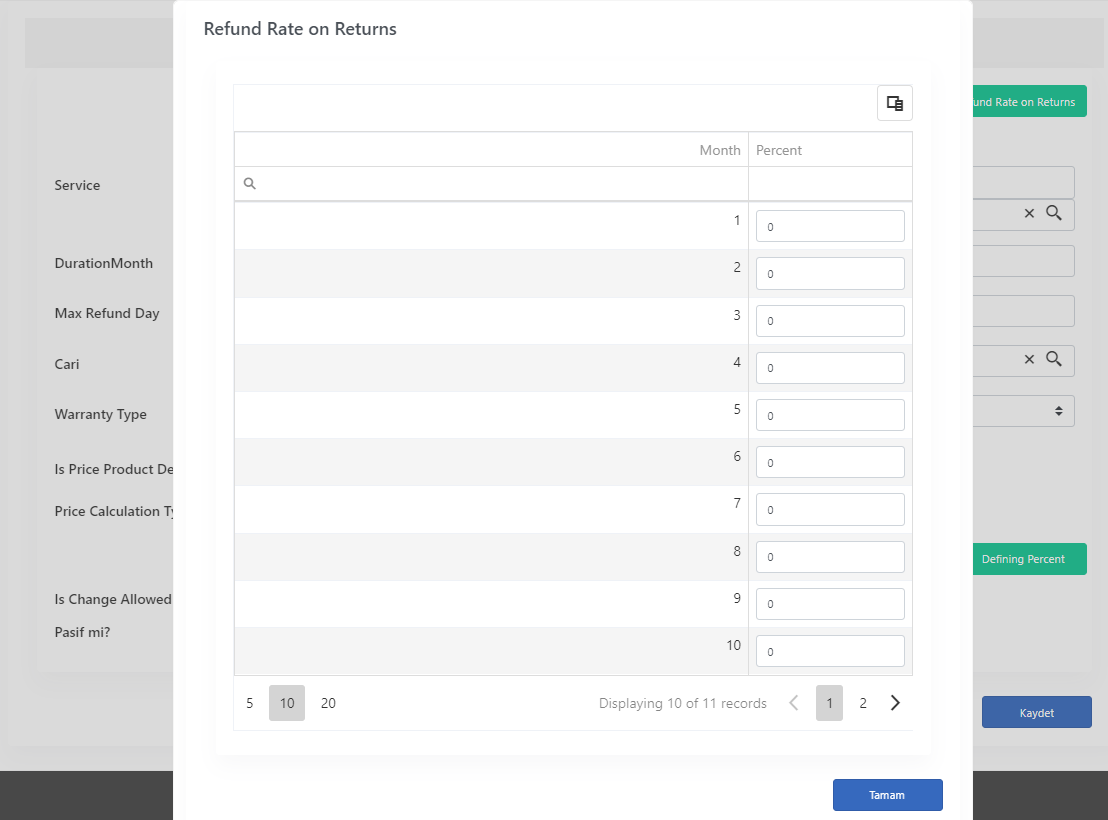The width and height of the screenshot is (1108, 820).
Task: Open the column chooser icon
Action: (x=895, y=103)
